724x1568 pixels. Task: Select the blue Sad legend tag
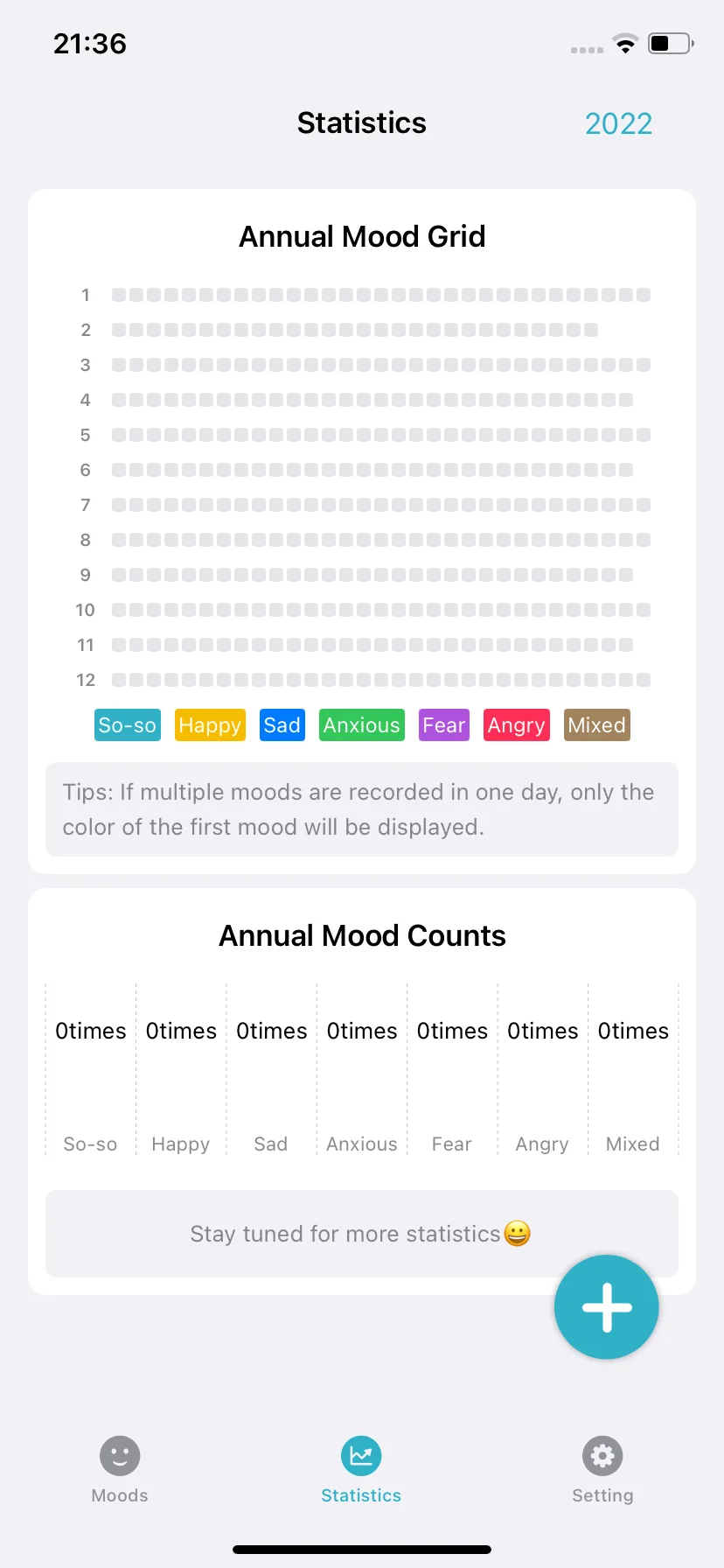pos(282,725)
